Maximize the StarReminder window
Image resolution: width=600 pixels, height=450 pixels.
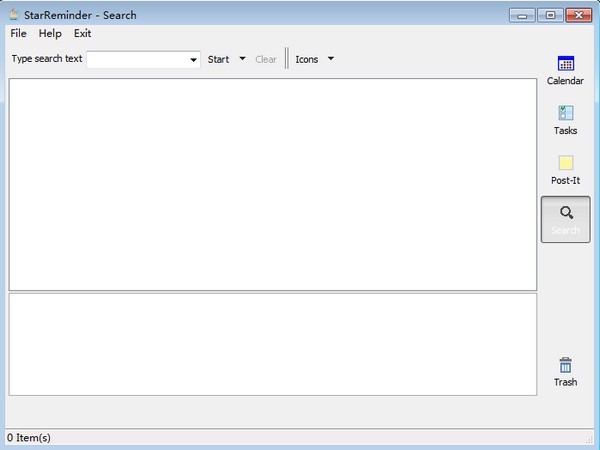[x=550, y=15]
